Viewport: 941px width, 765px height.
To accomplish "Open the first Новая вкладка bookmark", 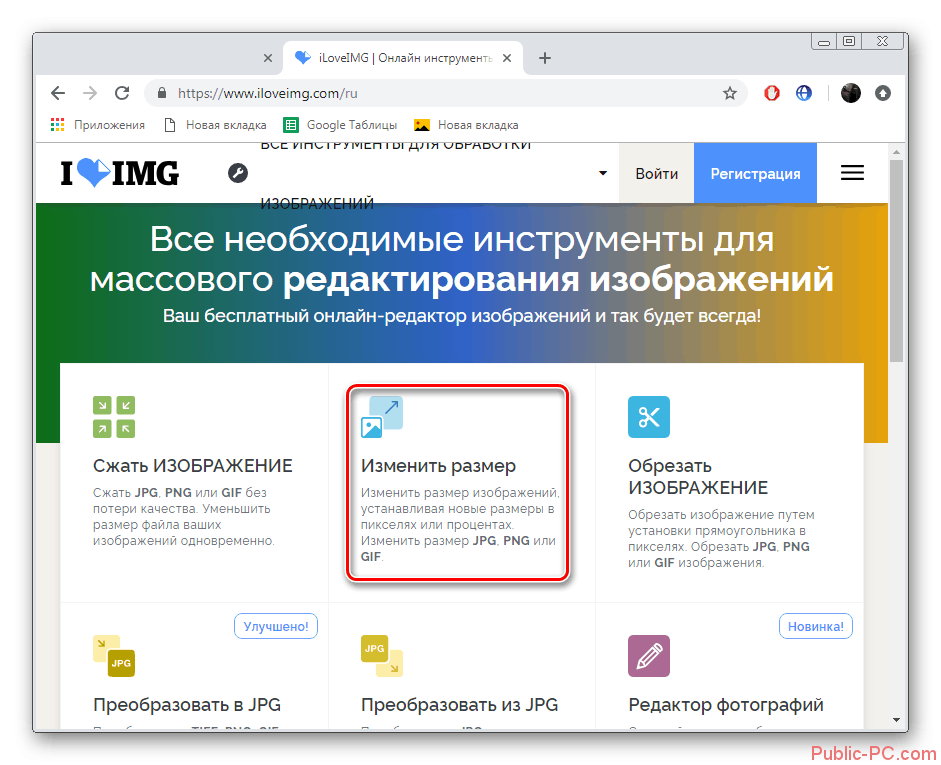I will click(x=215, y=125).
